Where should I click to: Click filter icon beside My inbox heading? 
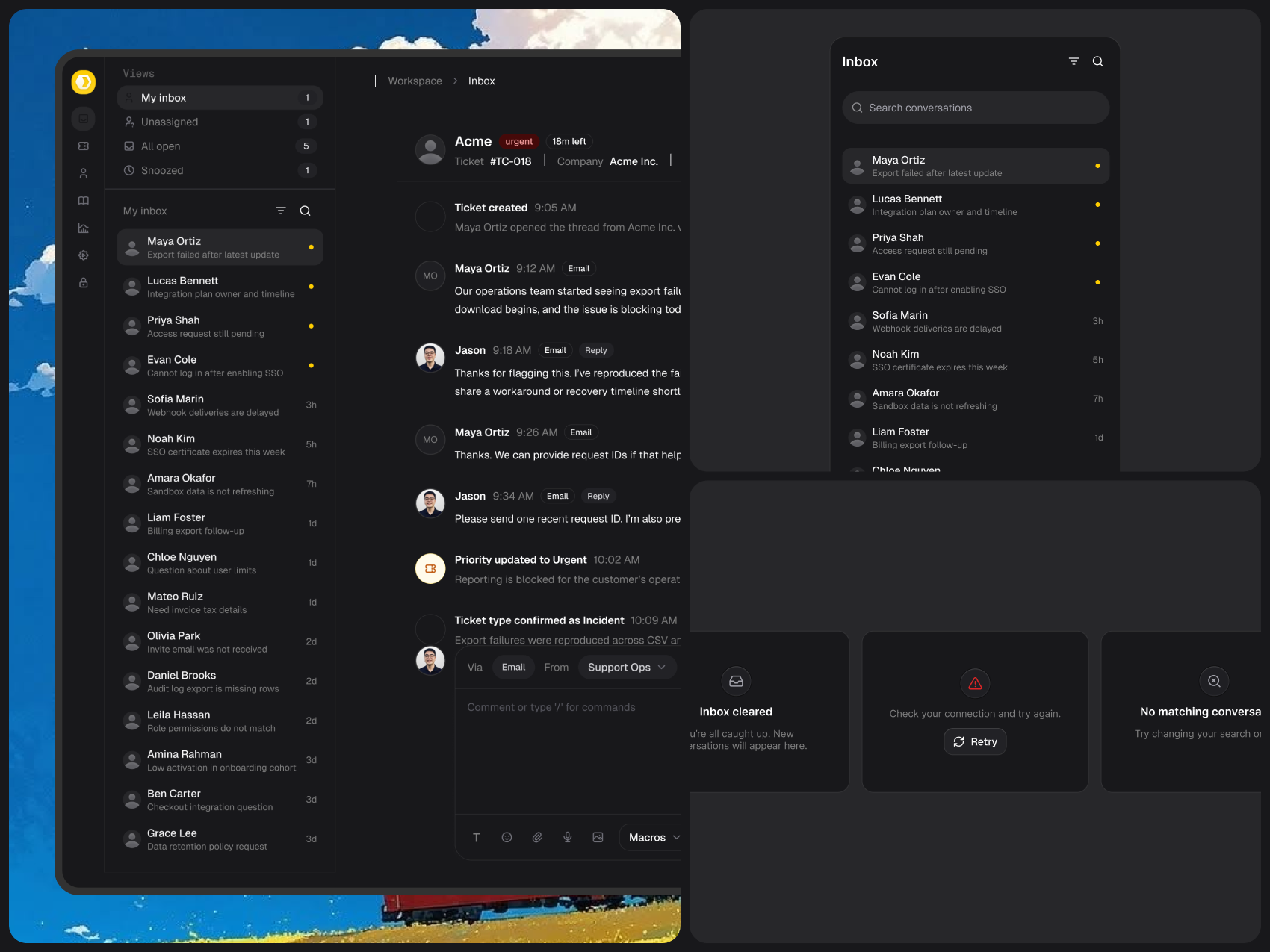click(x=281, y=211)
